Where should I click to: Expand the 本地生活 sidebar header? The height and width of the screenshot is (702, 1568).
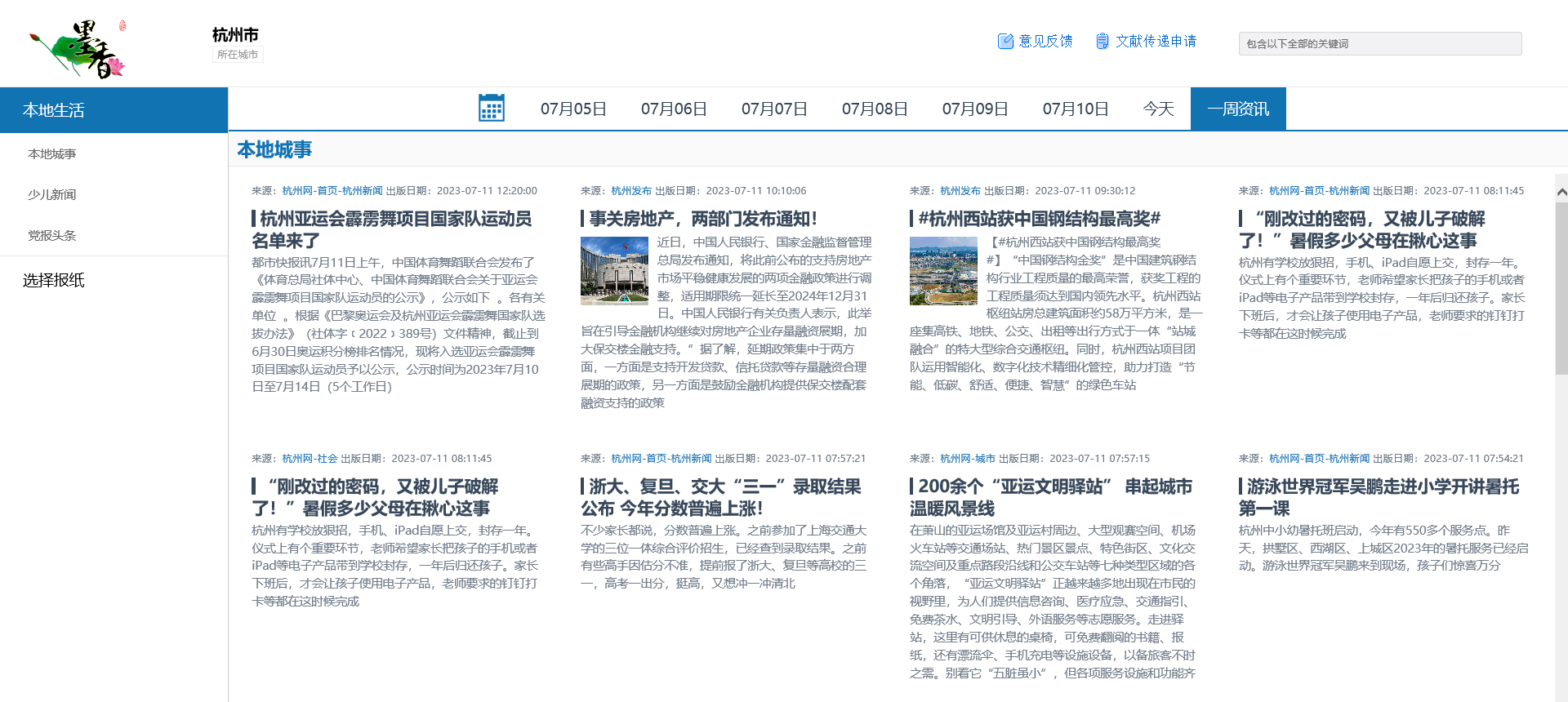click(x=54, y=110)
